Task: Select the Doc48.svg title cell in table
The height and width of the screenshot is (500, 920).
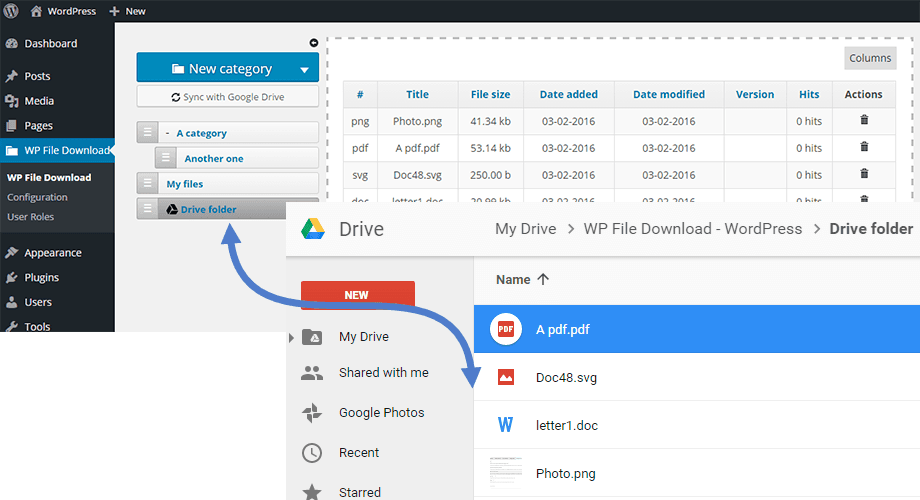Action: [417, 175]
